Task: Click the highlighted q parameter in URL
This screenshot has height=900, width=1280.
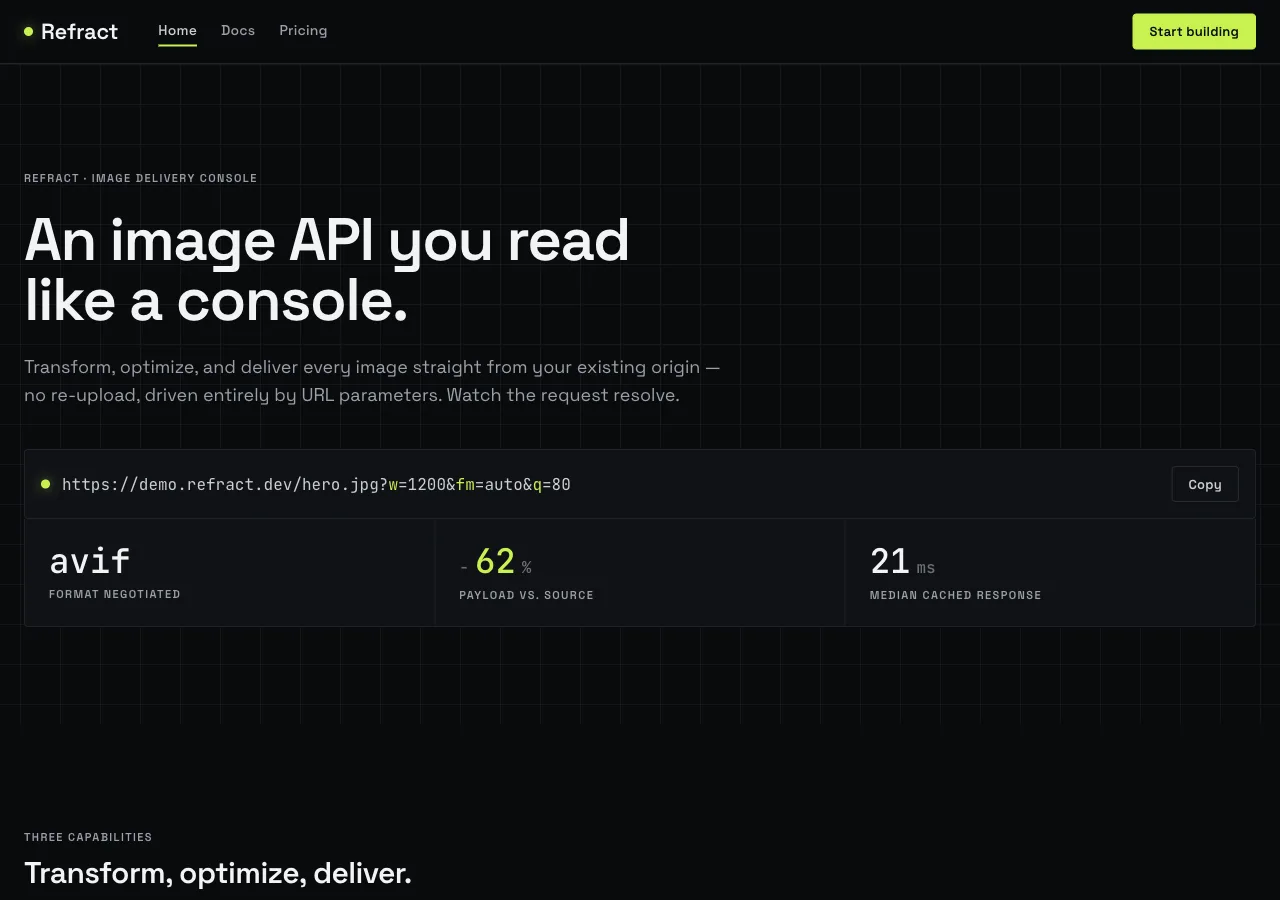Action: 537,485
